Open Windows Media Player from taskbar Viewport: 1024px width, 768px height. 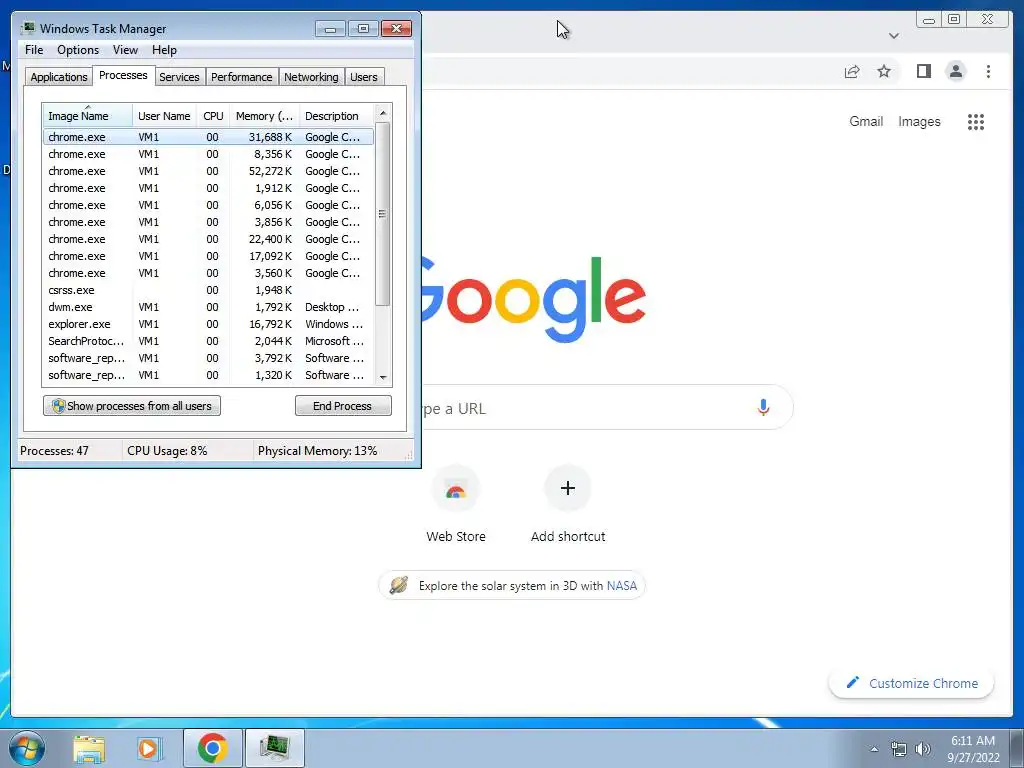[x=148, y=748]
